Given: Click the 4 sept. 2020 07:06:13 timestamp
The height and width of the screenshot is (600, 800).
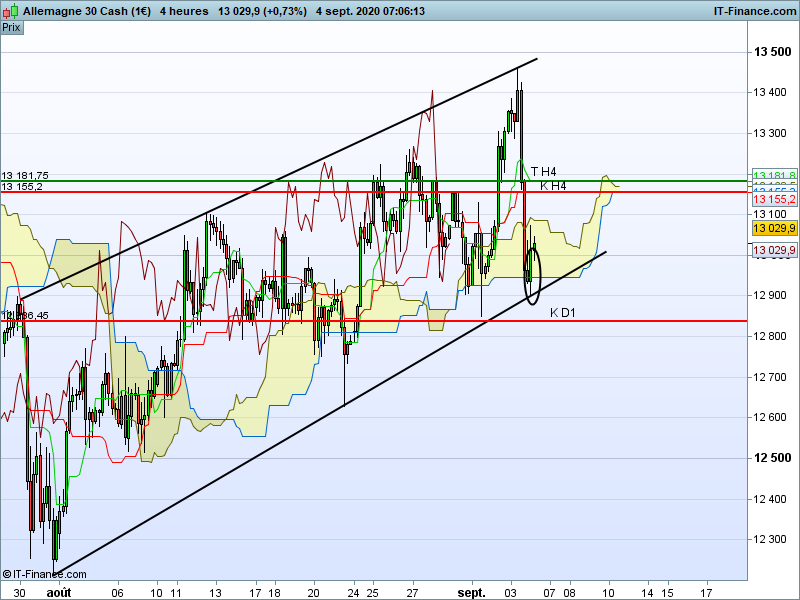Looking at the screenshot, I should [370, 11].
